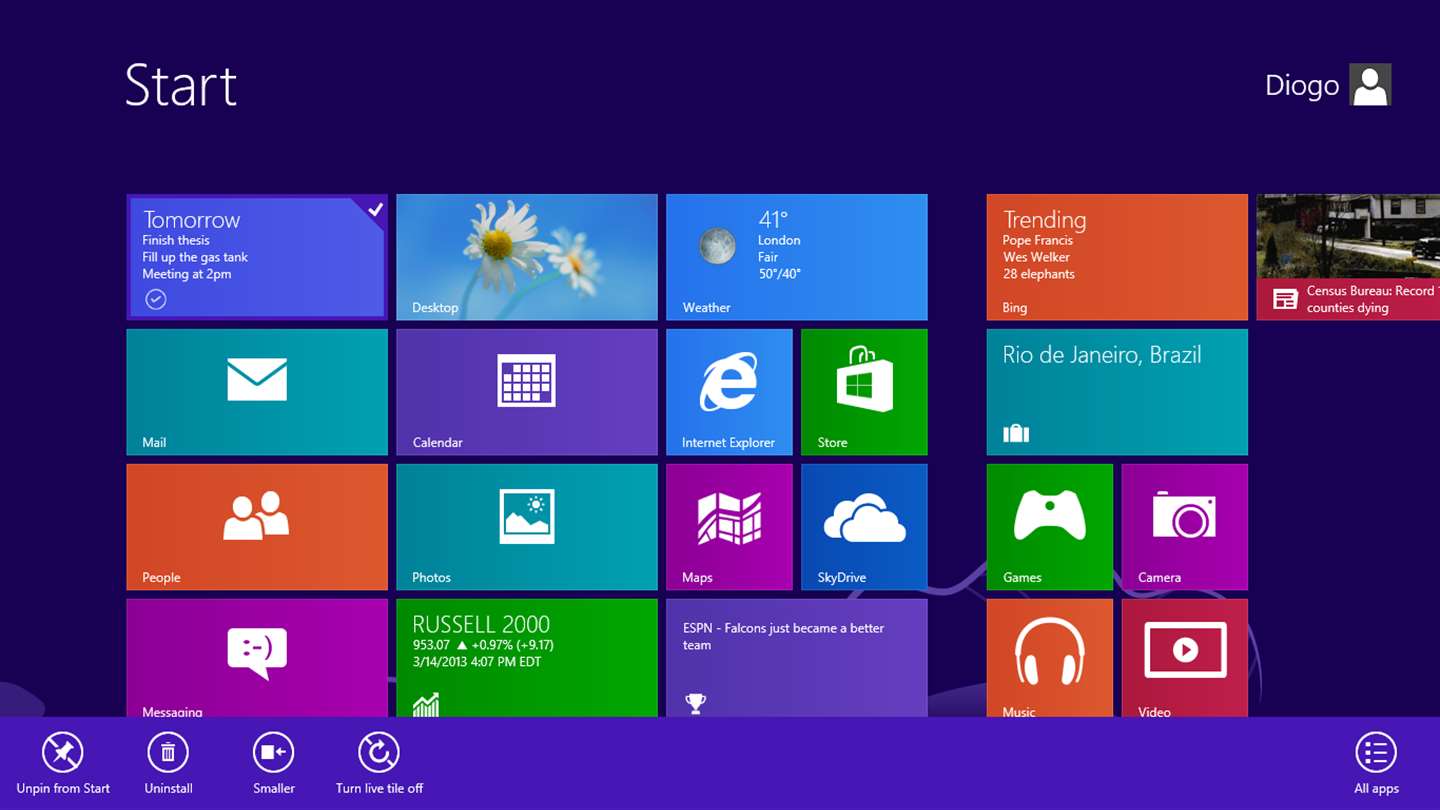Open the RUSSELL 2000 finance tile
The width and height of the screenshot is (1440, 810).
[527, 658]
